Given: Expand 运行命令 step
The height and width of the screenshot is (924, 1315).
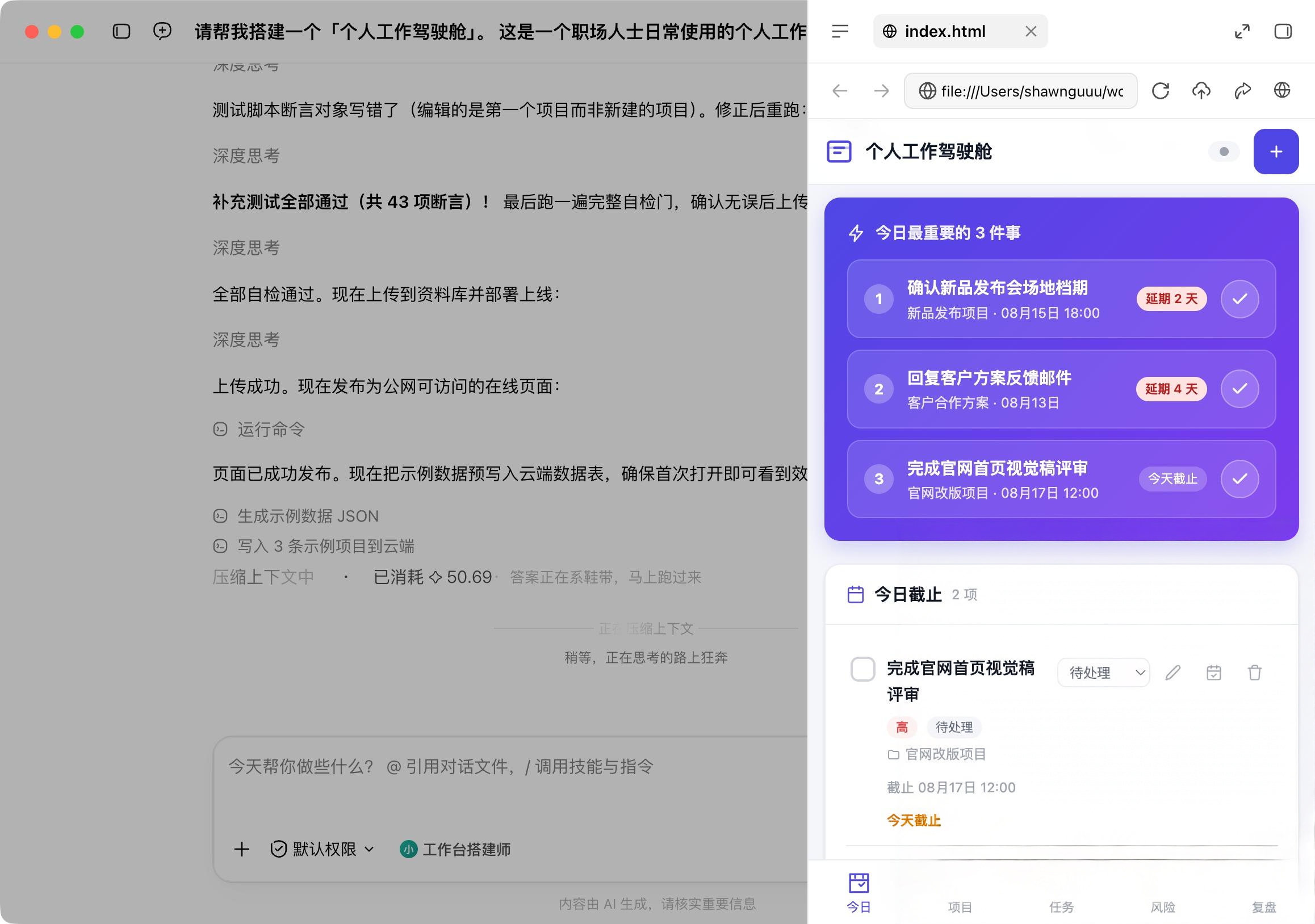Looking at the screenshot, I should tap(259, 429).
